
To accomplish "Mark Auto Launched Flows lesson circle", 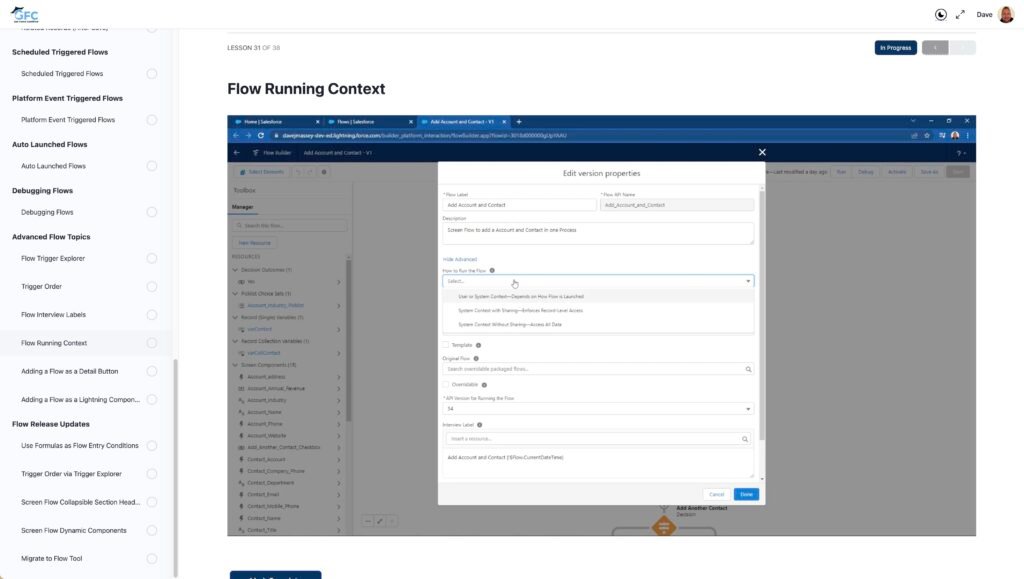I will [x=152, y=166].
